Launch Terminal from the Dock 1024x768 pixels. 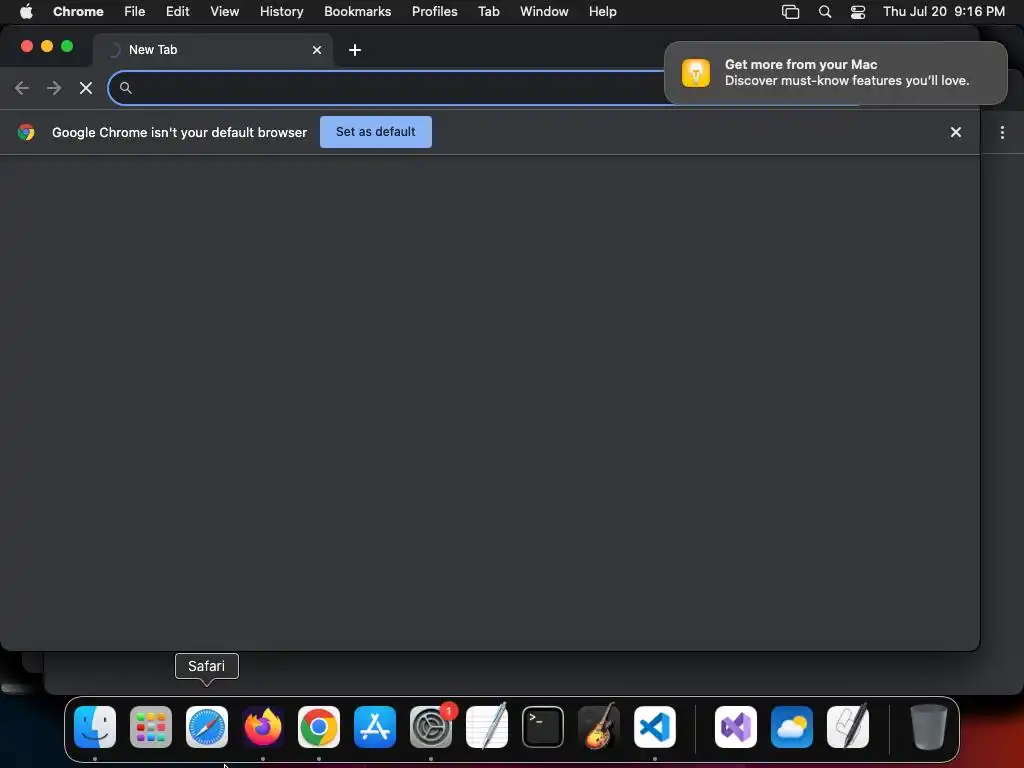tap(543, 727)
